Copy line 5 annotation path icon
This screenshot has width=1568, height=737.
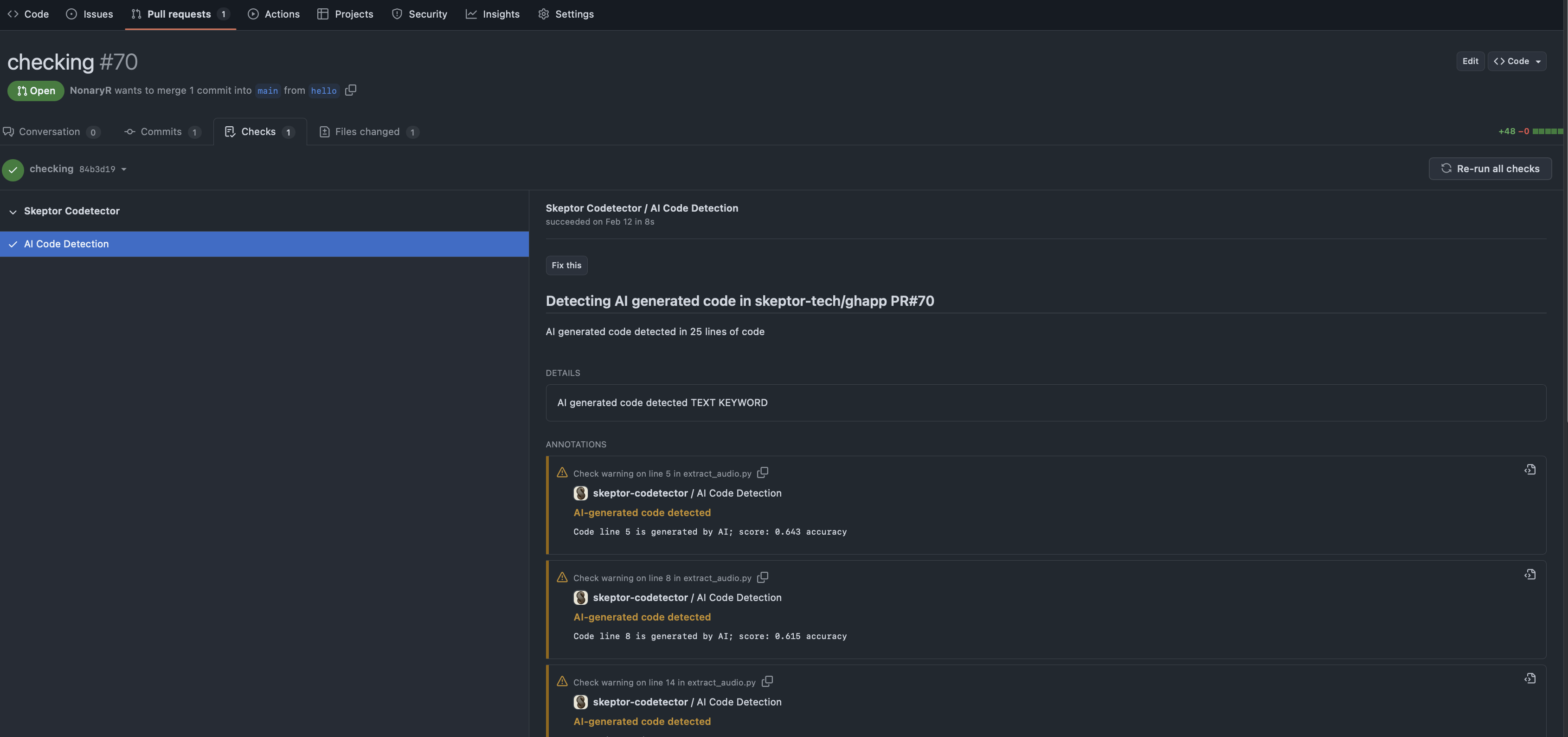pos(763,472)
